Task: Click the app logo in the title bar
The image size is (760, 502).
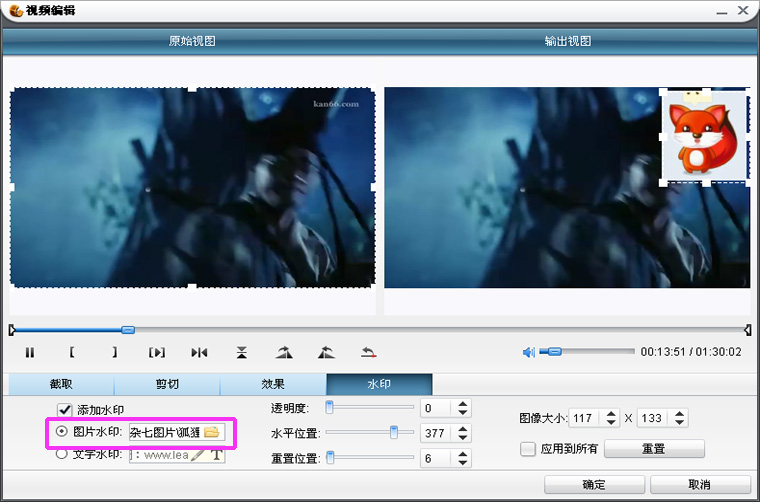Action: [x=16, y=10]
